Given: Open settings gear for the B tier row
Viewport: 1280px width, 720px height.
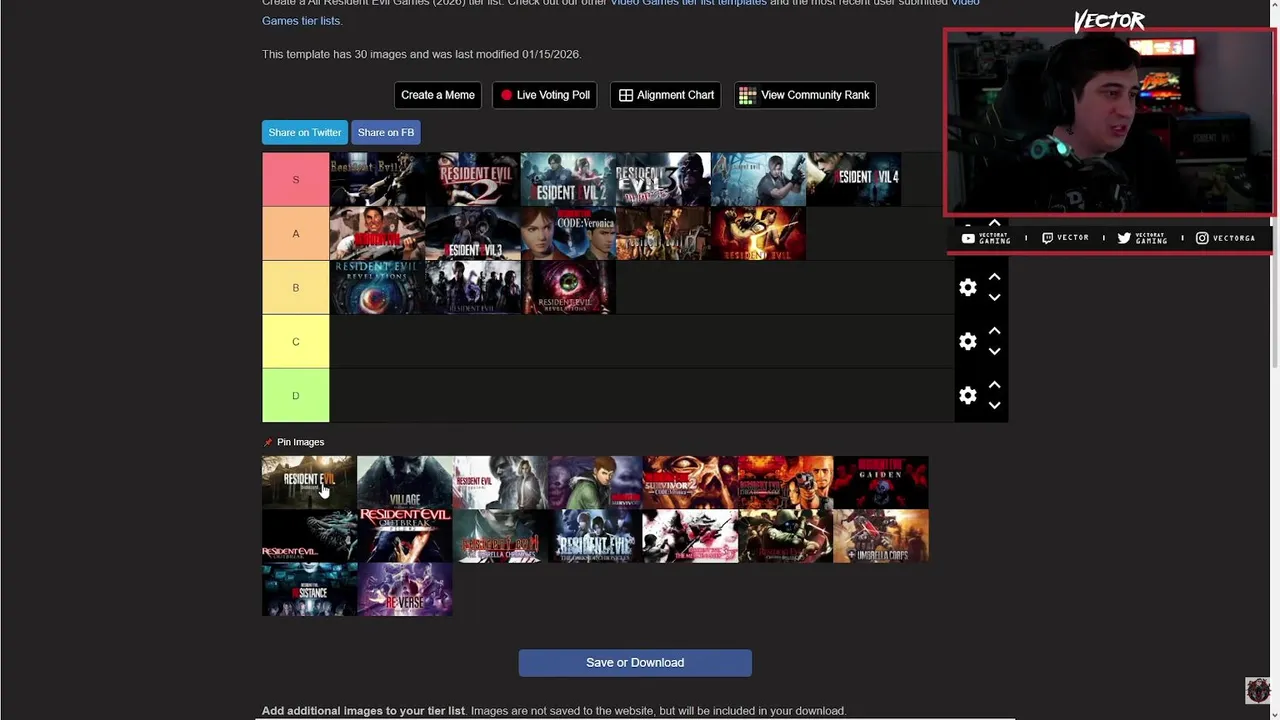Looking at the screenshot, I should [967, 288].
